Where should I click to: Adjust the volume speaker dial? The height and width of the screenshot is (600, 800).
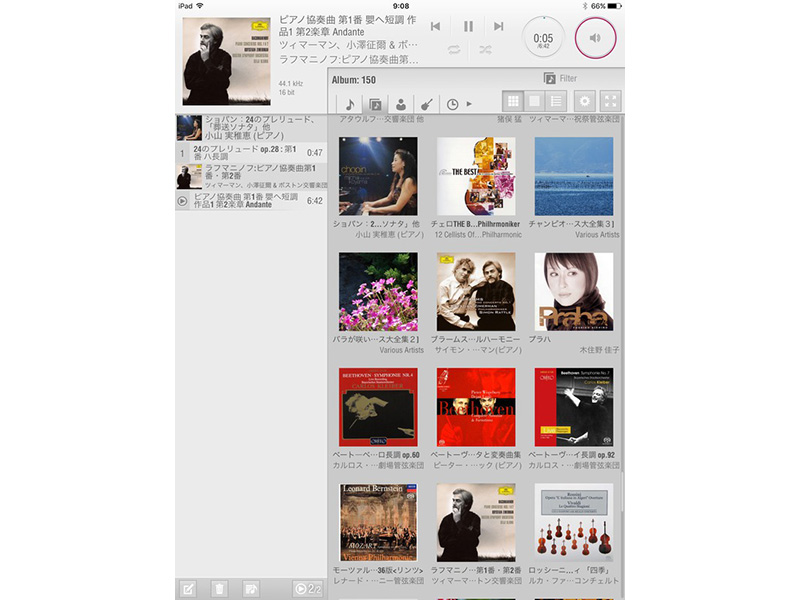point(595,38)
